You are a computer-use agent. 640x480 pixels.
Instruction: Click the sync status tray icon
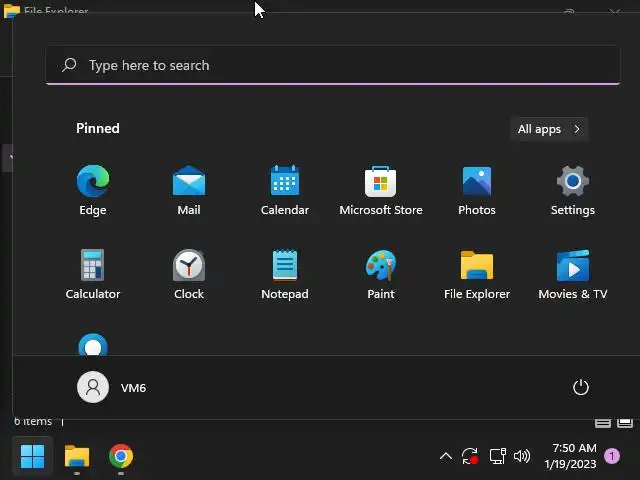(469, 456)
